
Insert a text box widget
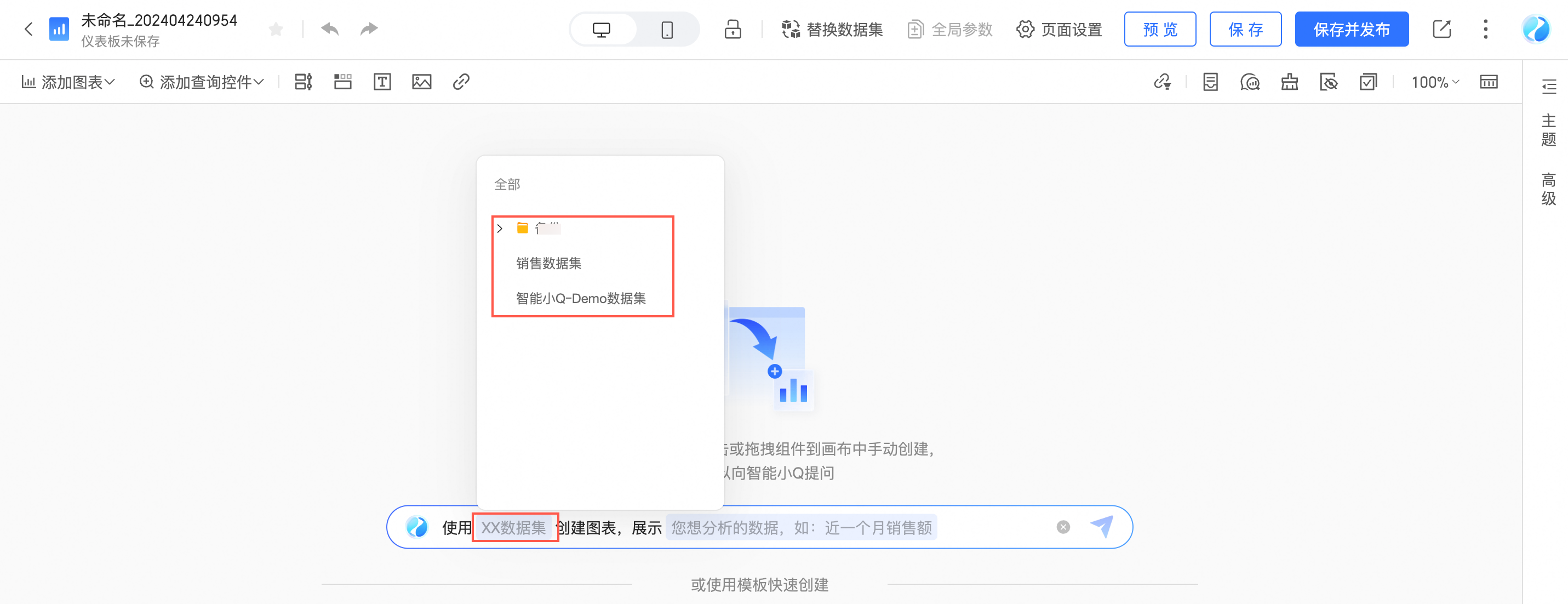(x=382, y=82)
